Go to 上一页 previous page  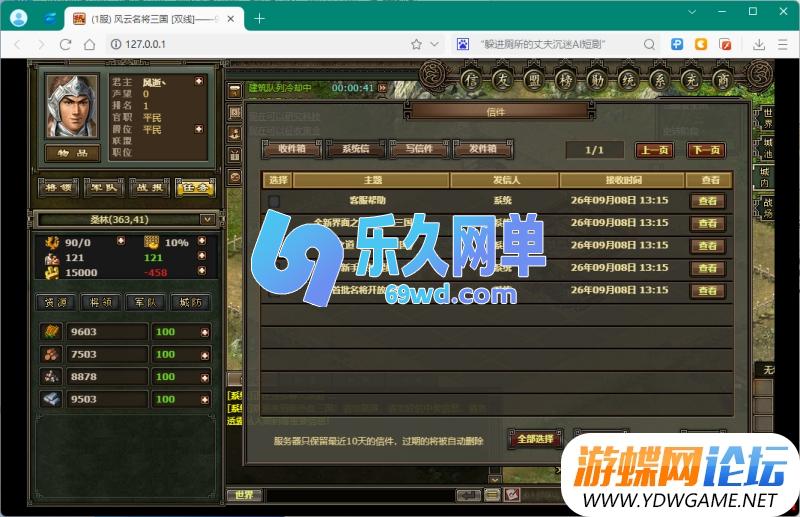coord(654,150)
